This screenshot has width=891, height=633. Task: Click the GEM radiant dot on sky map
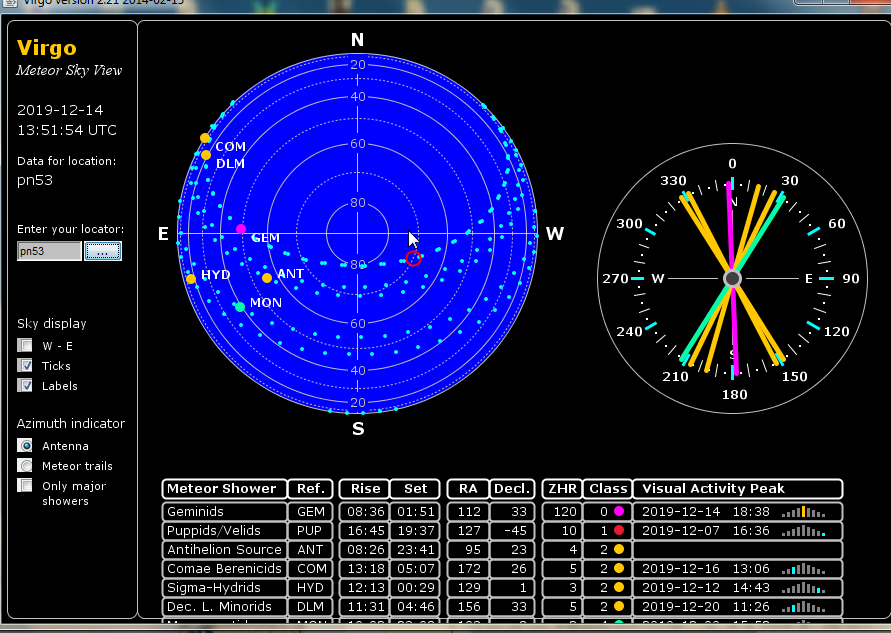[x=241, y=229]
